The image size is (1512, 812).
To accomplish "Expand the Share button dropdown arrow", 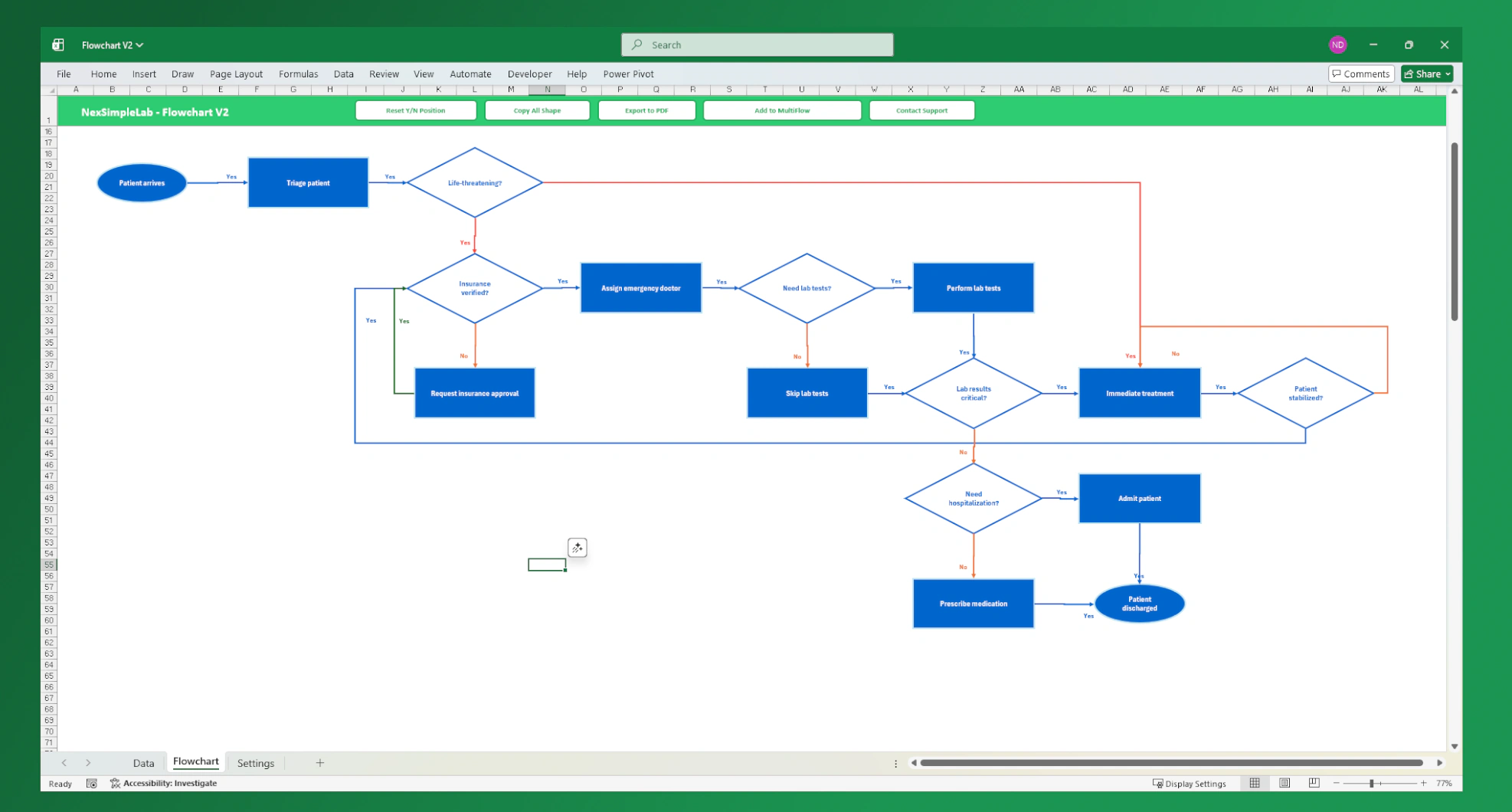I will pos(1448,74).
